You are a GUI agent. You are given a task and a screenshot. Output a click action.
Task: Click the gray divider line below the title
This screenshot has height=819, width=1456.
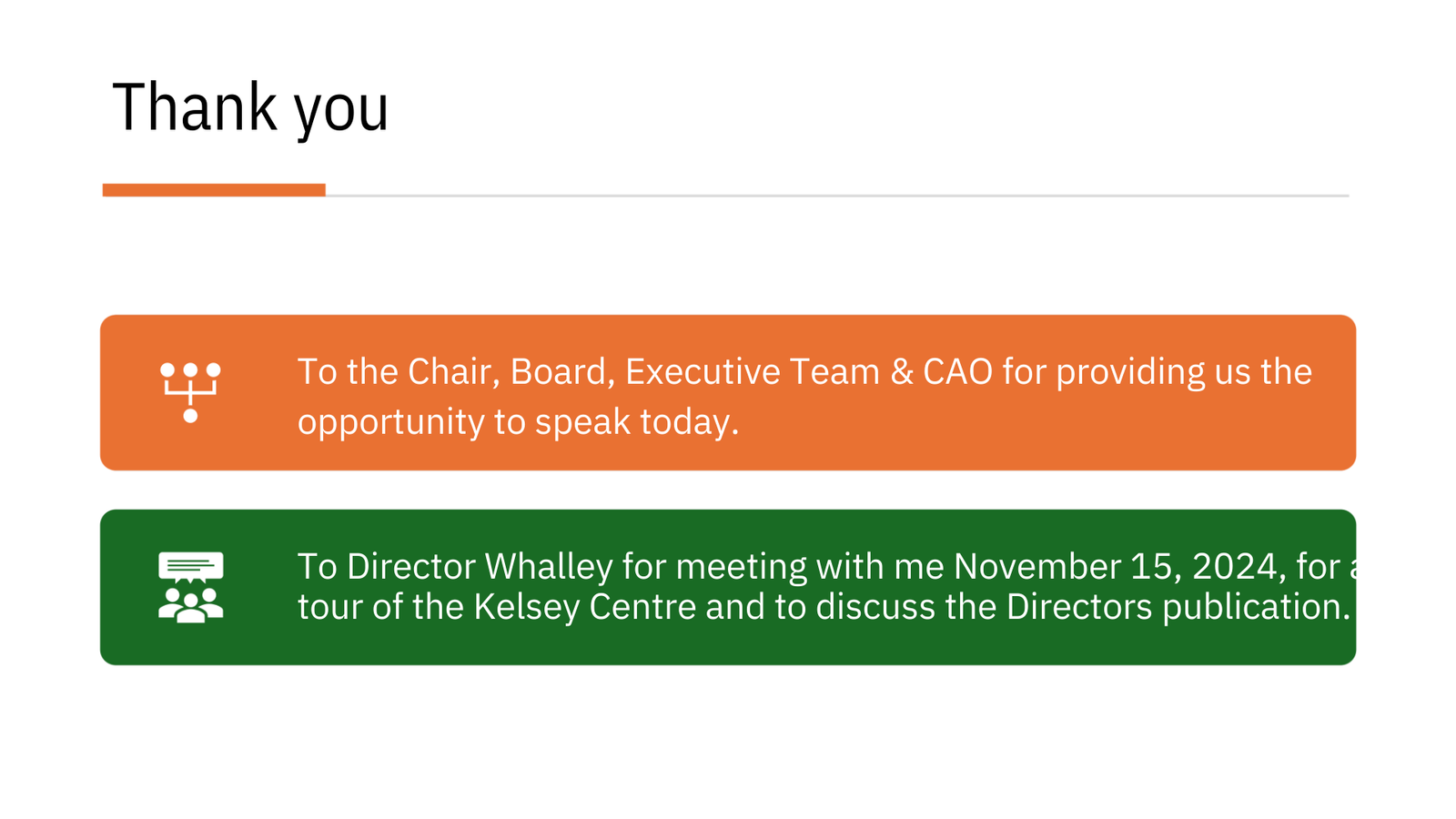tap(837, 196)
